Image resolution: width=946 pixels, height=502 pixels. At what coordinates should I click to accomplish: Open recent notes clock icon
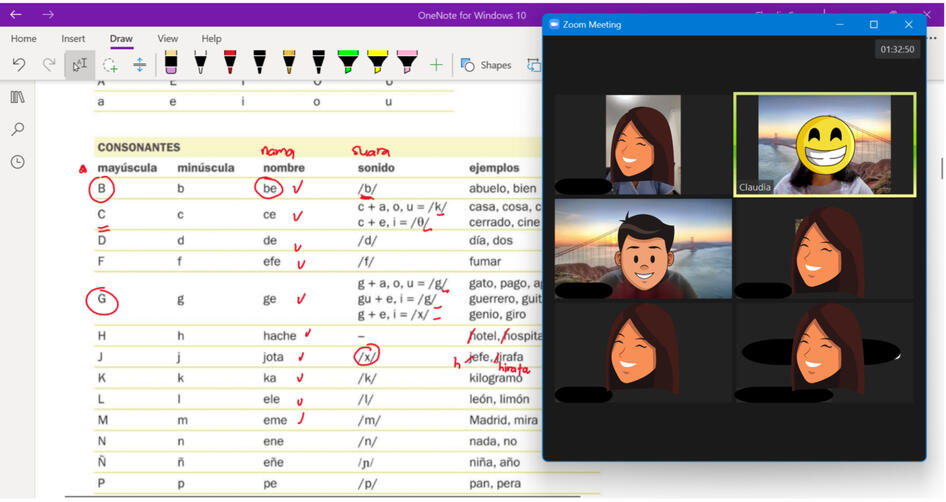(x=17, y=162)
